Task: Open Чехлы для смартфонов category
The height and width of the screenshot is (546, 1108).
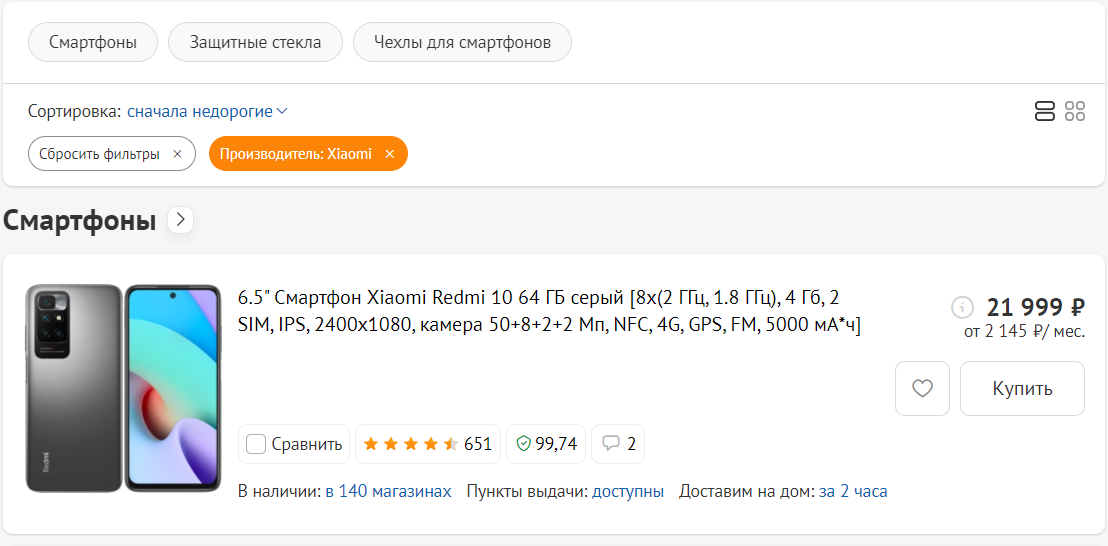Action: tap(462, 42)
